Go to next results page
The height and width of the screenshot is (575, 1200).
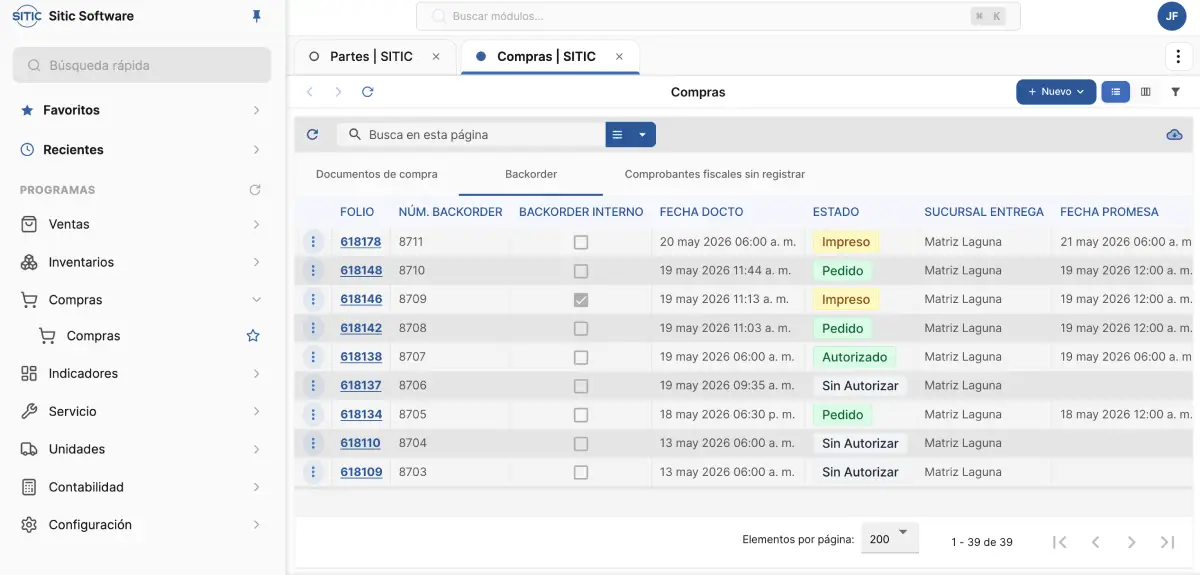point(1131,542)
